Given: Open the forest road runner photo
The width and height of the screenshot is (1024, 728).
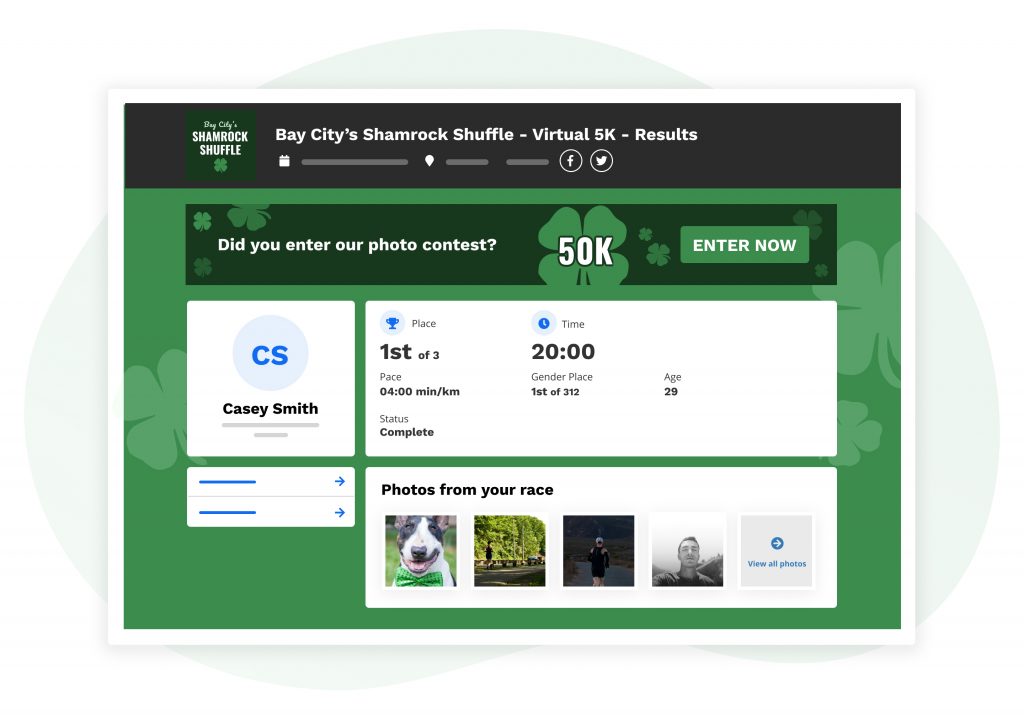Looking at the screenshot, I should tap(509, 550).
